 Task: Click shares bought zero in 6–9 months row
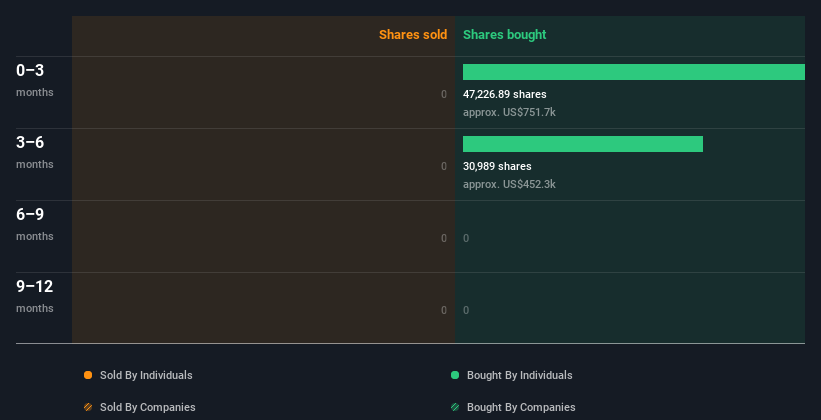466,238
